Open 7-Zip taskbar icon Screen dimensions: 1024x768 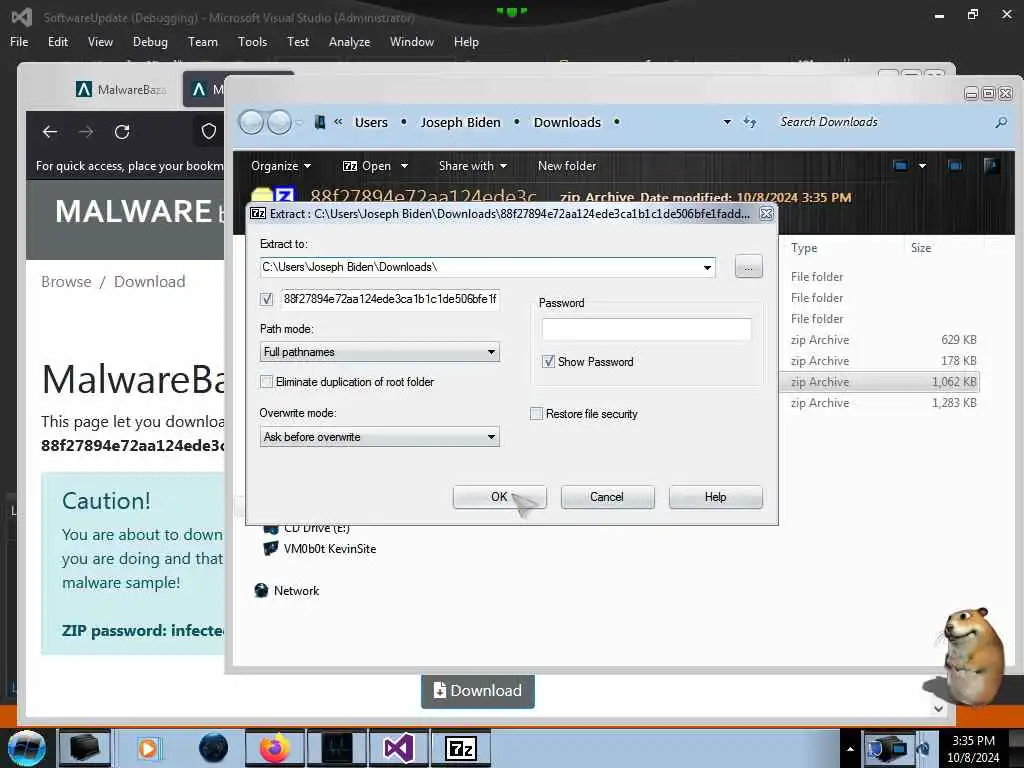(460, 748)
